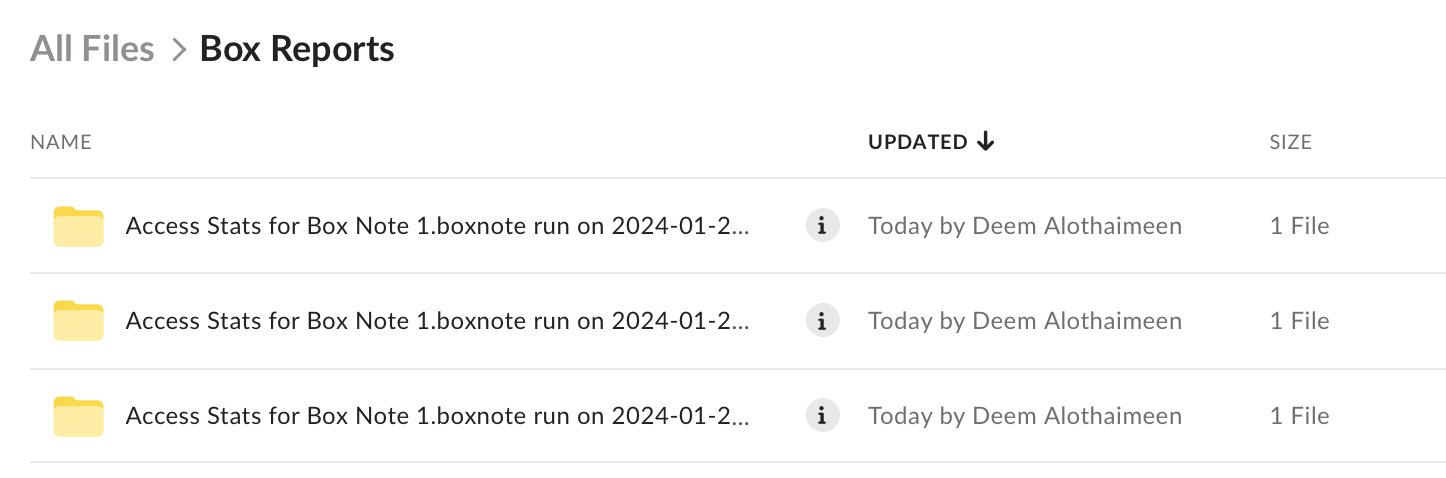The width and height of the screenshot is (1446, 478).
Task: Open info for the first Access Stats folder
Action: (x=822, y=226)
